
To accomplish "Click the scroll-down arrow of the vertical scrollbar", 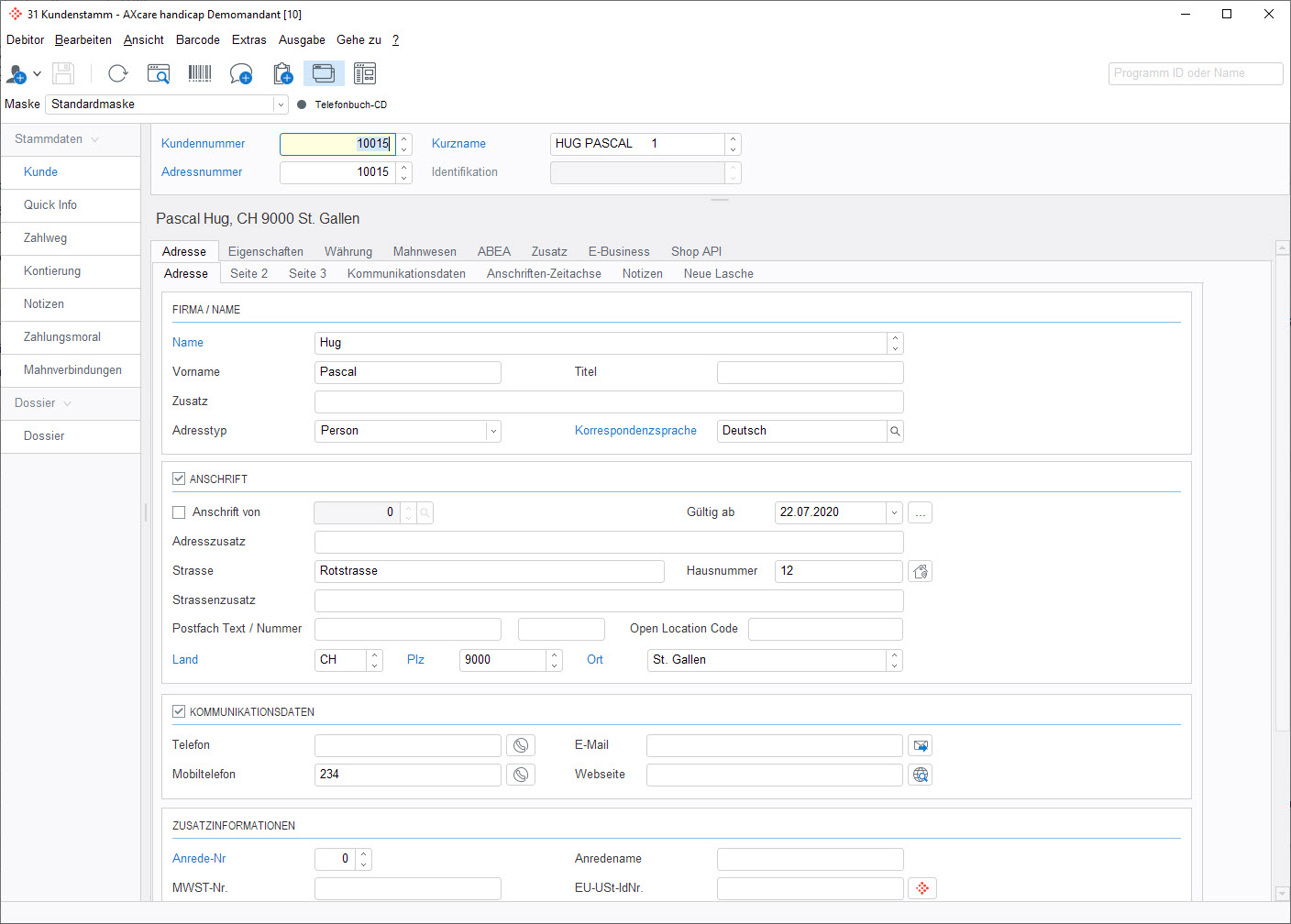I will (1283, 894).
